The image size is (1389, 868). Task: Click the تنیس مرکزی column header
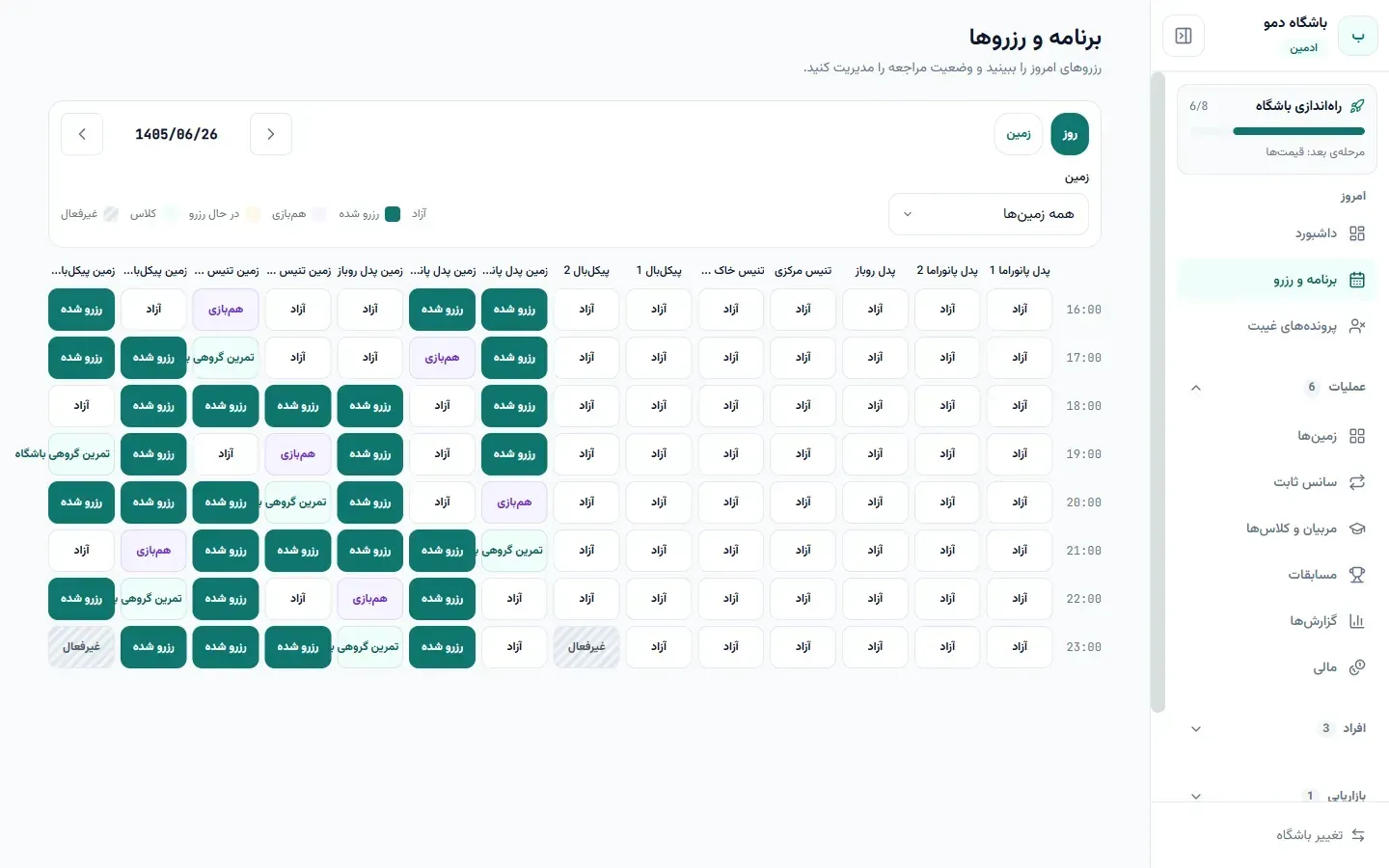point(803,271)
